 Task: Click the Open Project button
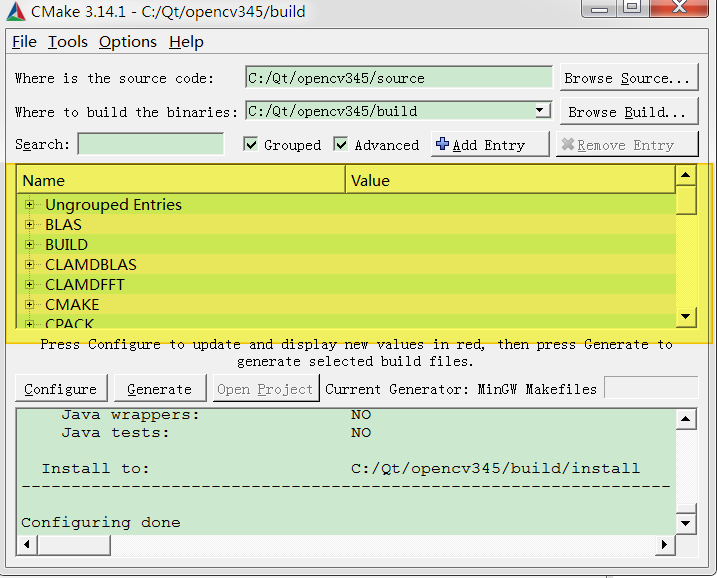[x=266, y=389]
